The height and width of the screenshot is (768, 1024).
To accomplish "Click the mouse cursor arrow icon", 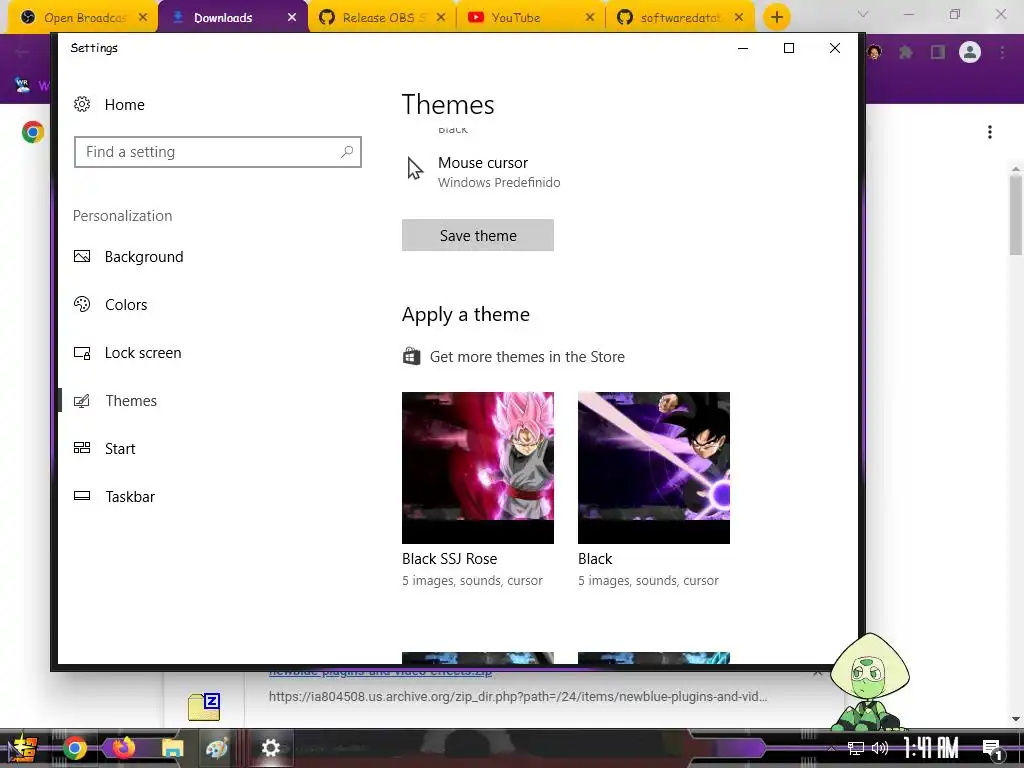I will pyautogui.click(x=415, y=168).
